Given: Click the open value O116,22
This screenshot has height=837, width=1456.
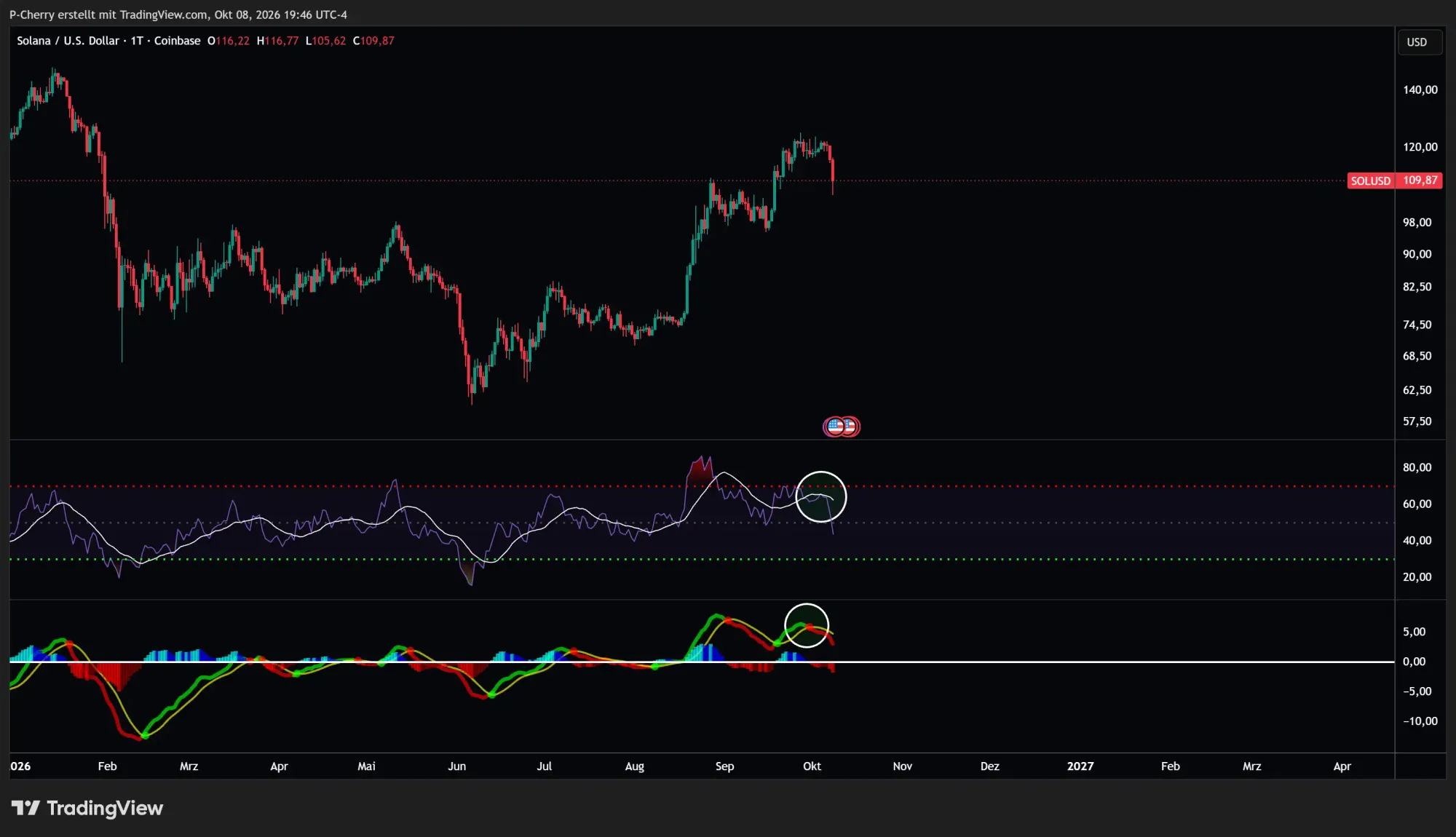Looking at the screenshot, I should tap(229, 41).
